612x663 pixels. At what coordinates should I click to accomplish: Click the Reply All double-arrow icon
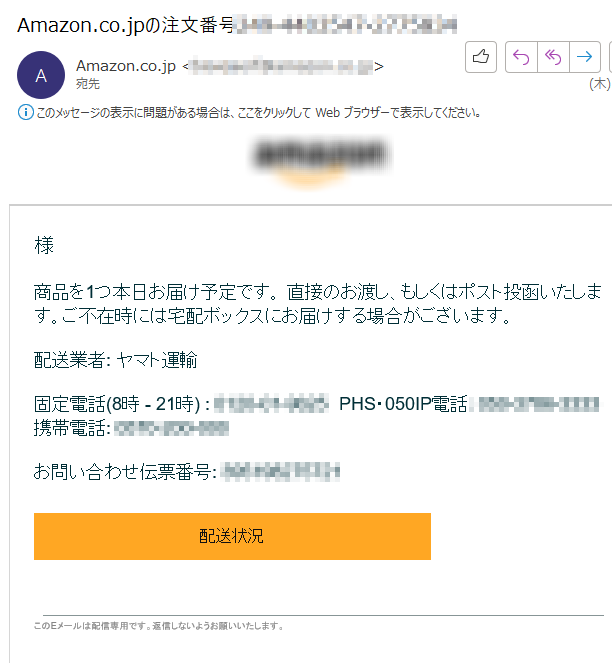(x=553, y=57)
